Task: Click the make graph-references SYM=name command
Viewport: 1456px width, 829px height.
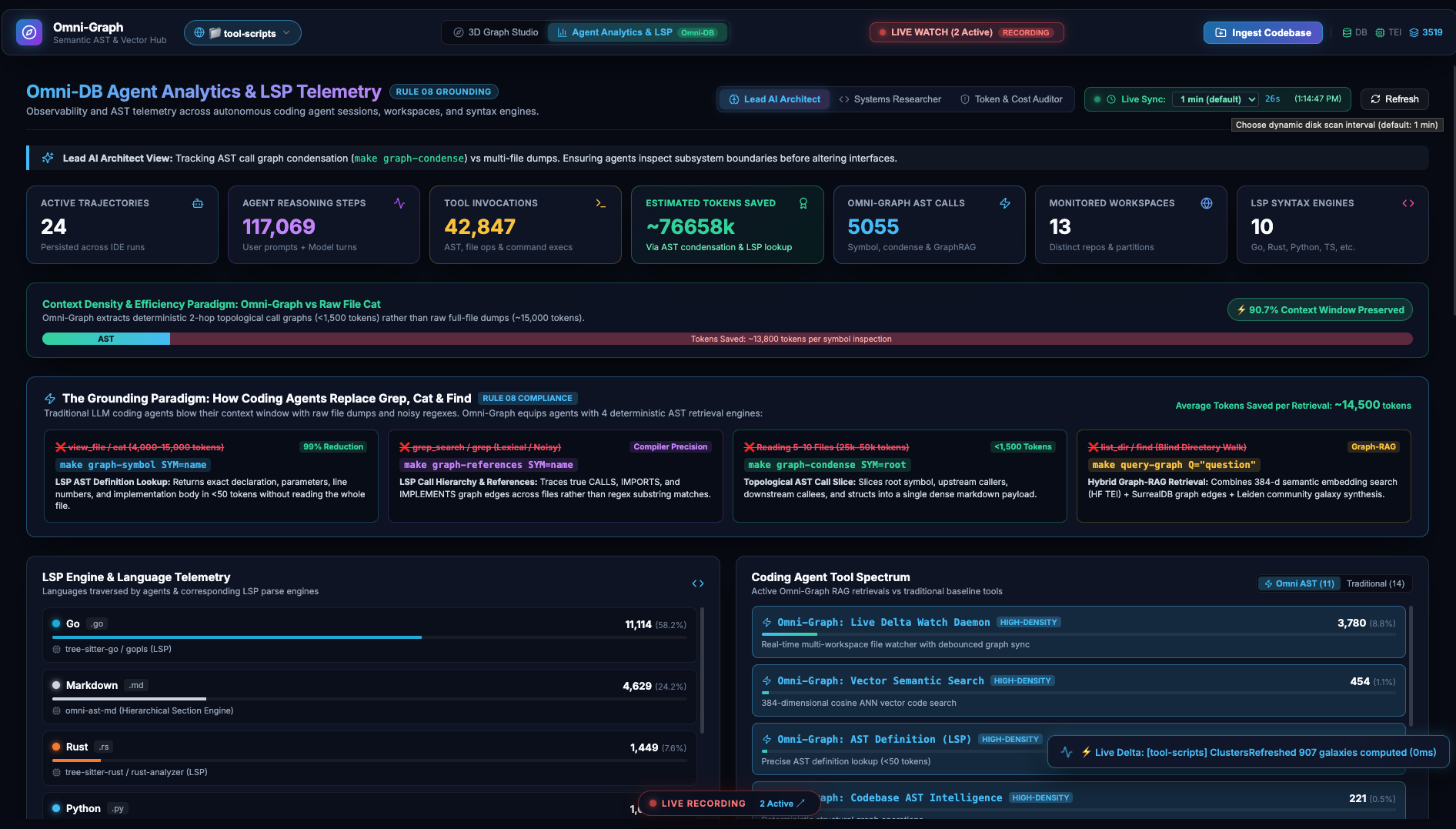Action: pyautogui.click(x=489, y=465)
